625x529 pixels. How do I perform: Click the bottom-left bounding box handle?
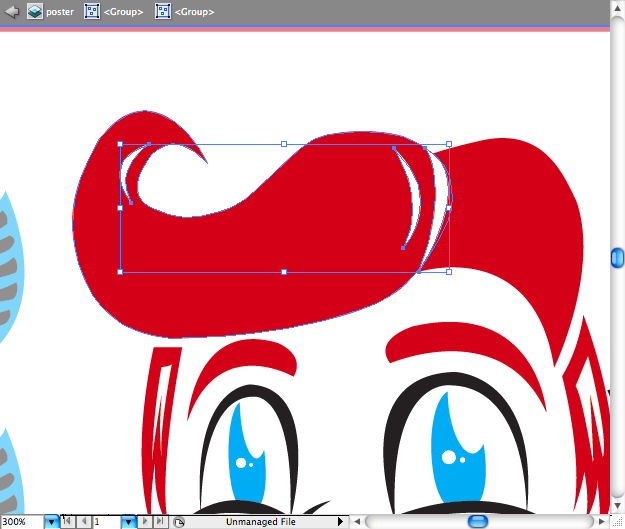click(x=120, y=272)
